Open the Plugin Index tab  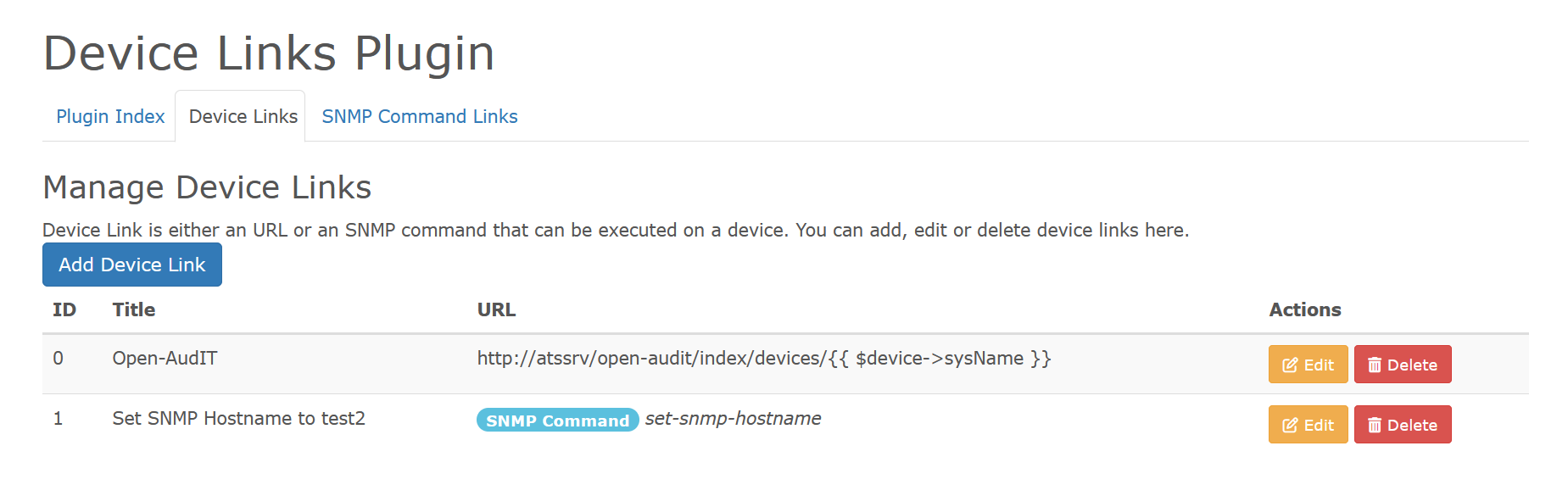(x=110, y=117)
